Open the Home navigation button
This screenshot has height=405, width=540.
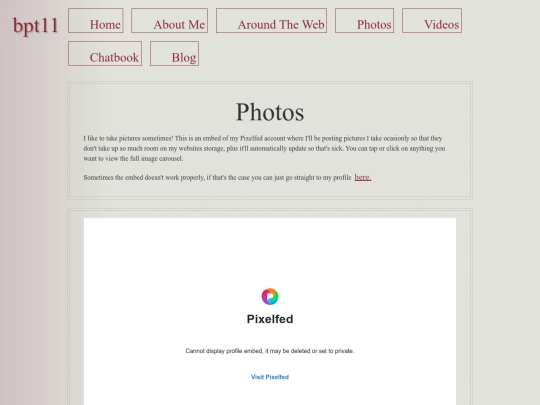click(96, 21)
